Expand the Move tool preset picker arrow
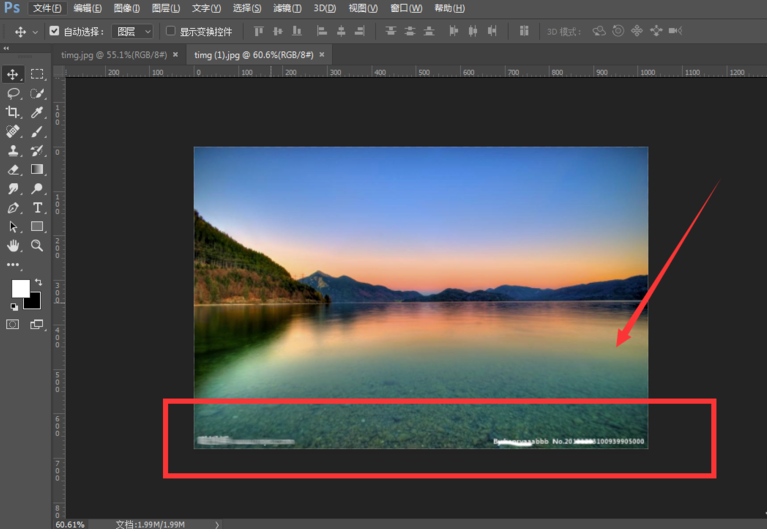The height and width of the screenshot is (529, 767). (35, 32)
